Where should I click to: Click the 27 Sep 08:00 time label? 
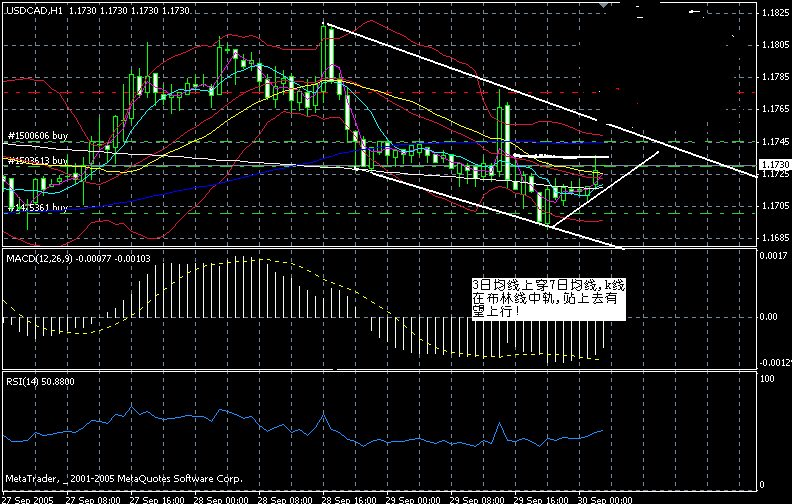(x=93, y=499)
